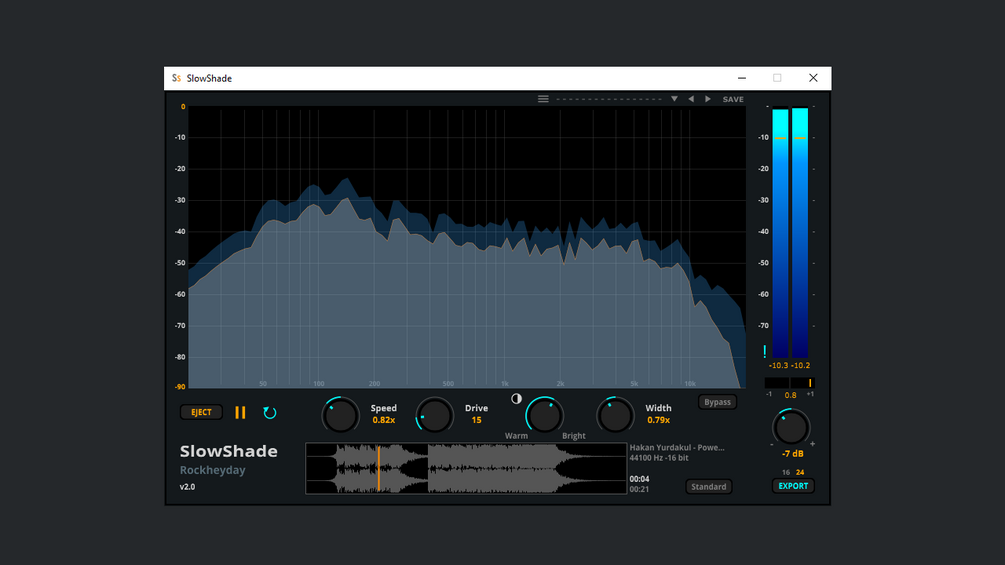Click the left peak reading -10.3
This screenshot has height=565, width=1005.
point(778,365)
